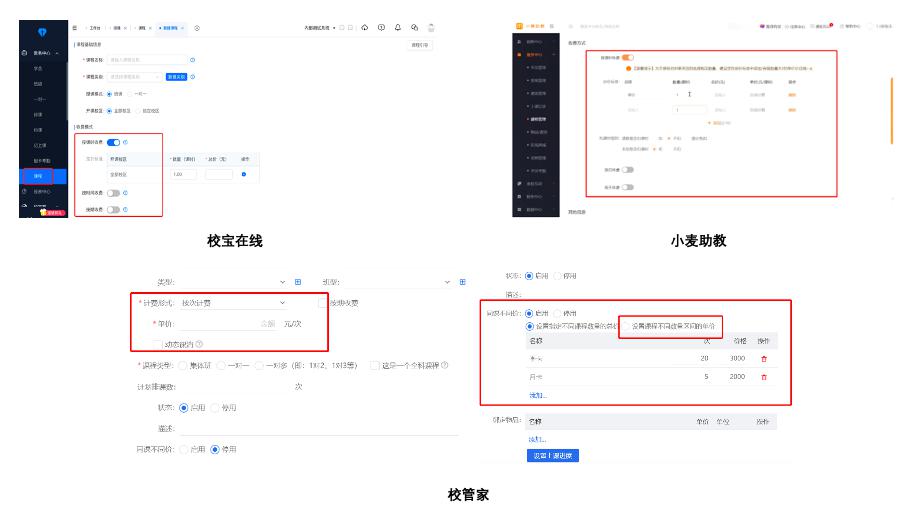Click the chat bubbles icon in 校宝在线 header
The width and height of the screenshot is (921, 515).
tap(415, 28)
